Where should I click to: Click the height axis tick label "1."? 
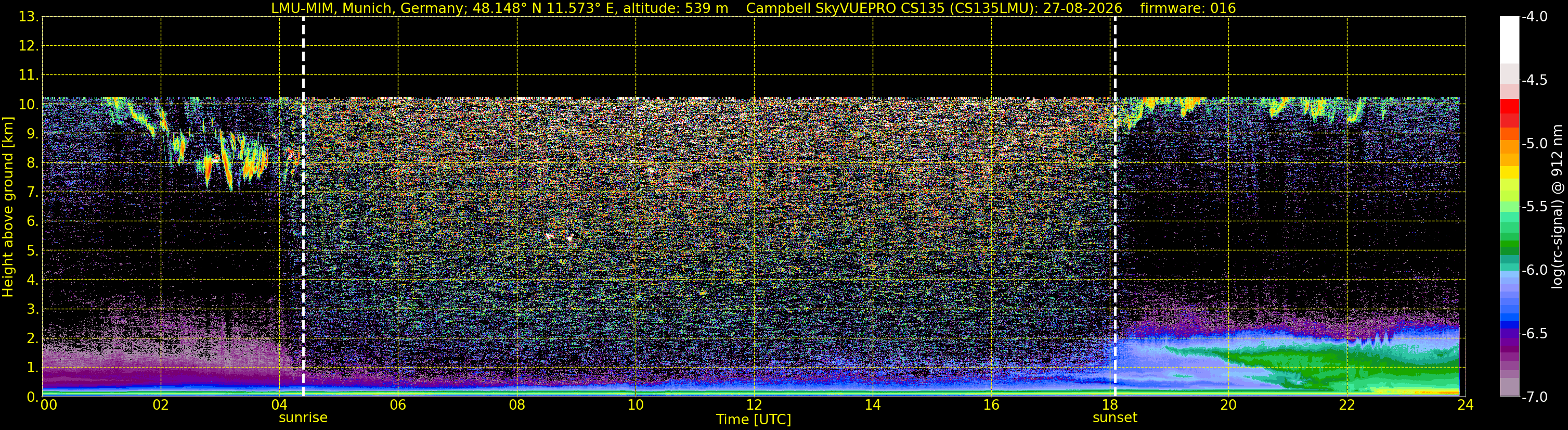point(32,368)
